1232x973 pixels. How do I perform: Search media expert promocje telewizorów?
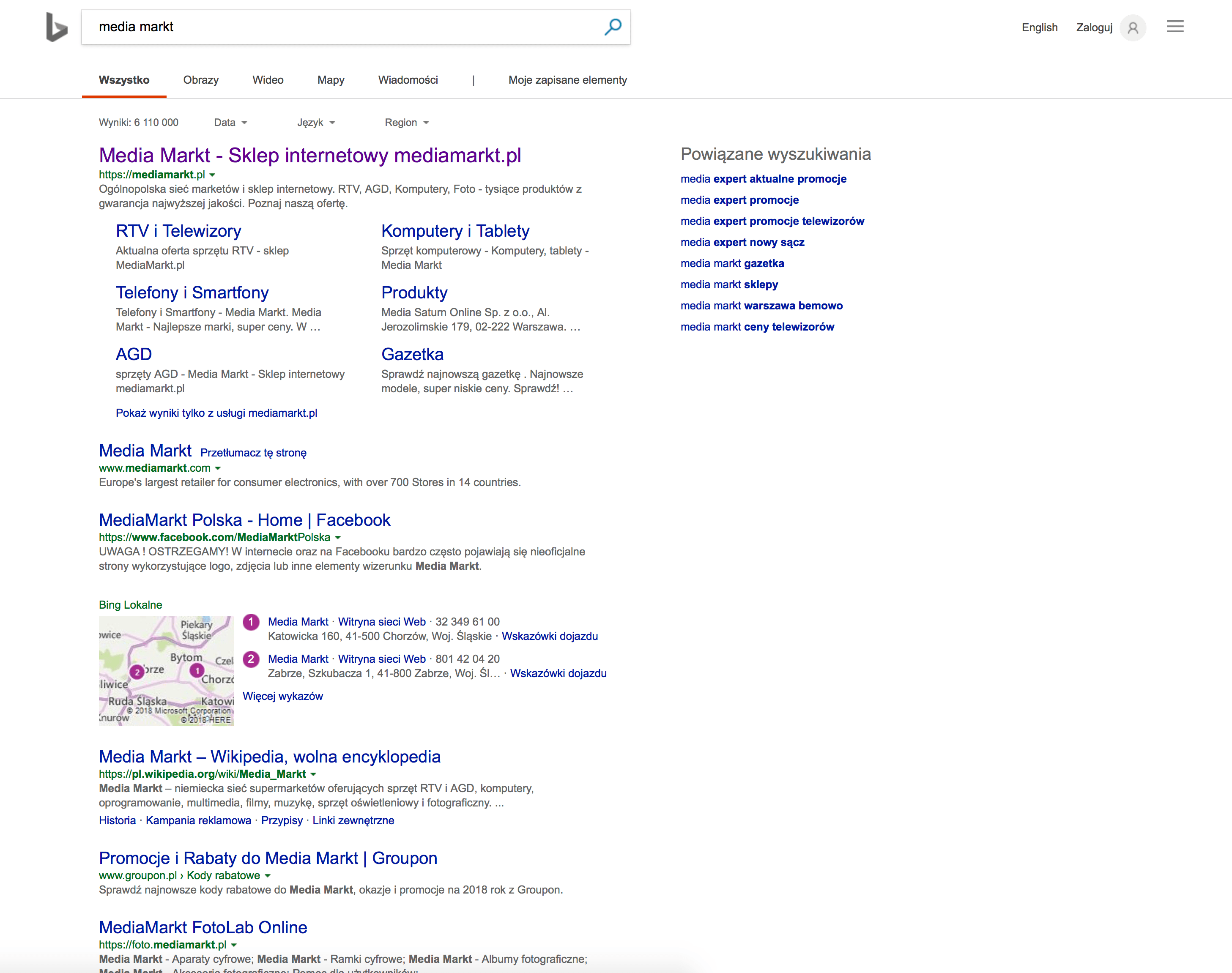[772, 221]
